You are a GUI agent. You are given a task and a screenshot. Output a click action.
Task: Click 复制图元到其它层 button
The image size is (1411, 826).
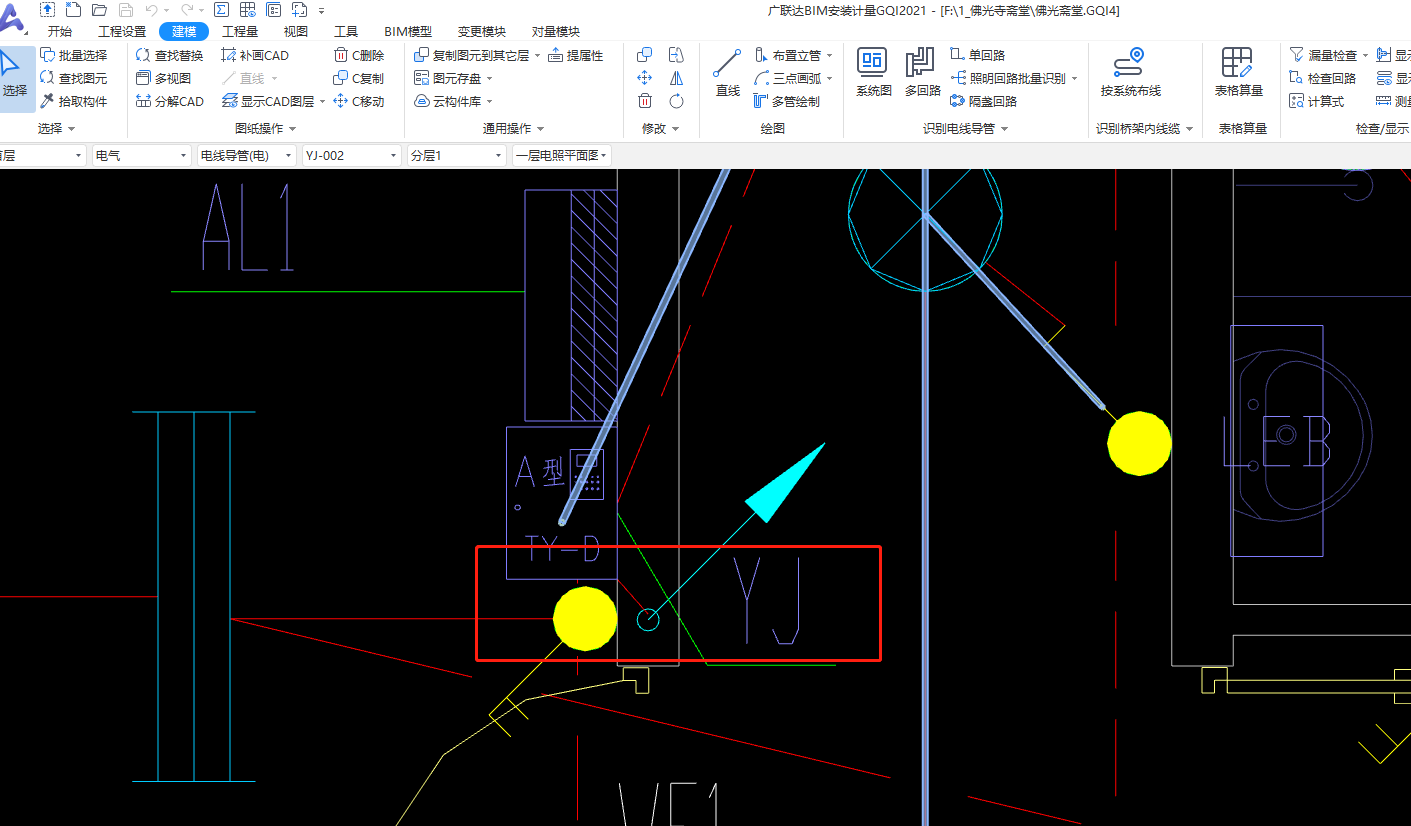point(472,55)
